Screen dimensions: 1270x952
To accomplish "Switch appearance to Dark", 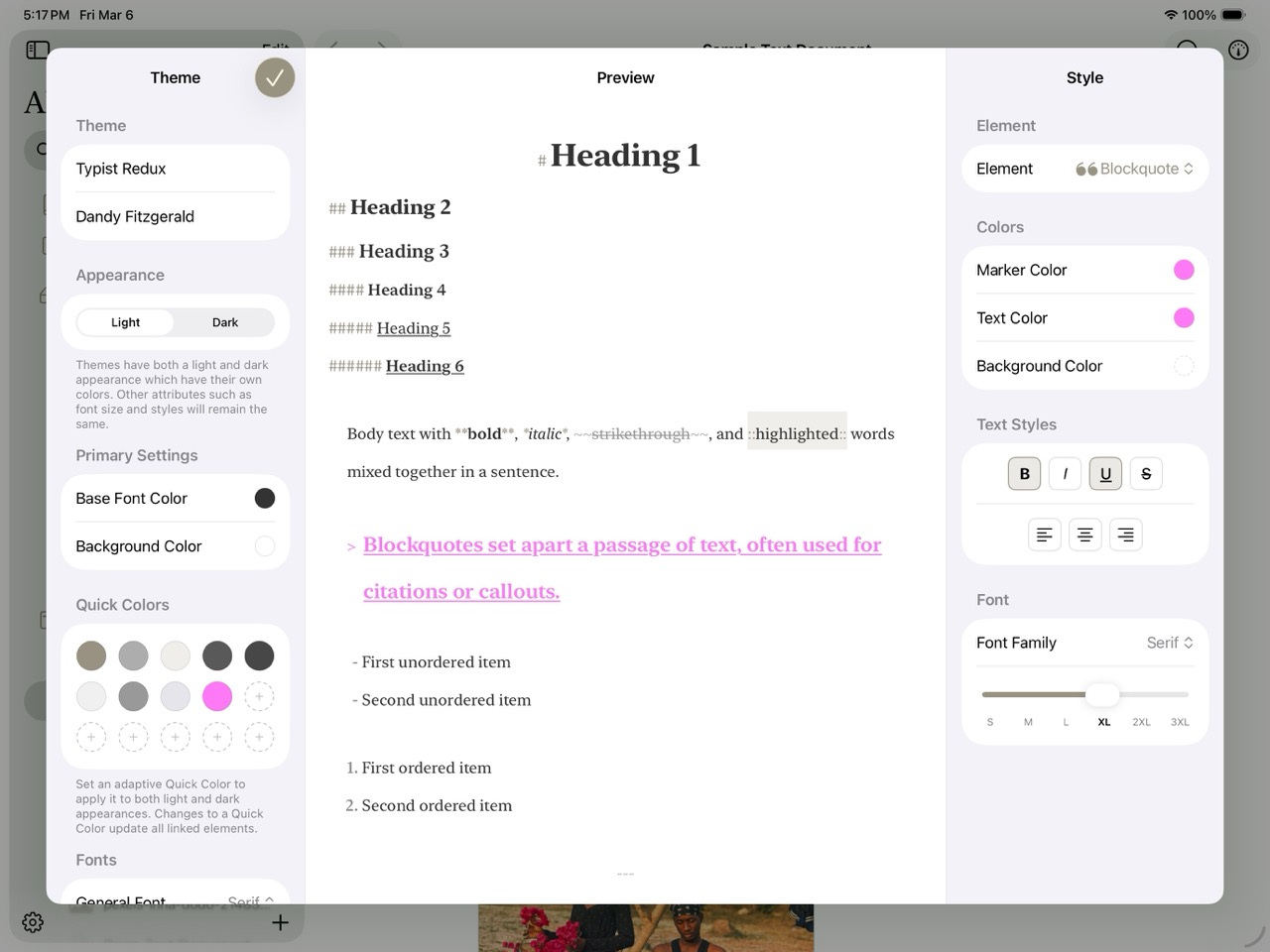I will click(x=224, y=322).
